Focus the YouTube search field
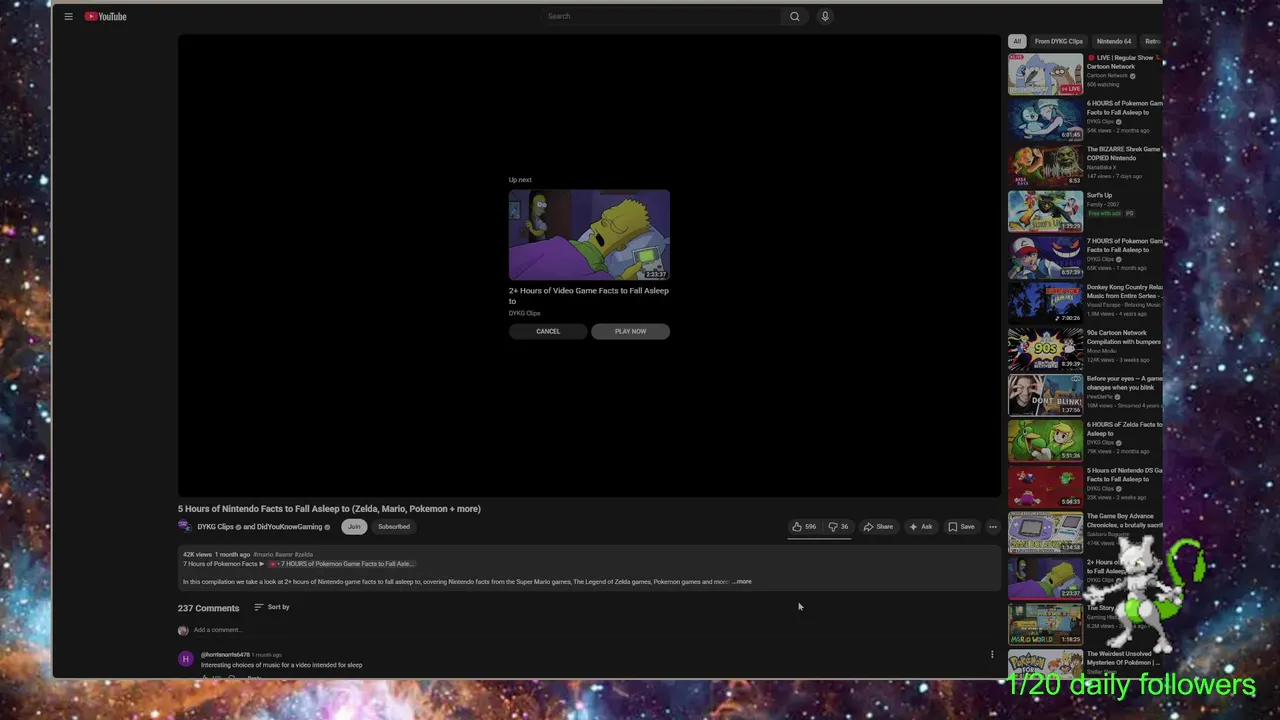 click(661, 16)
